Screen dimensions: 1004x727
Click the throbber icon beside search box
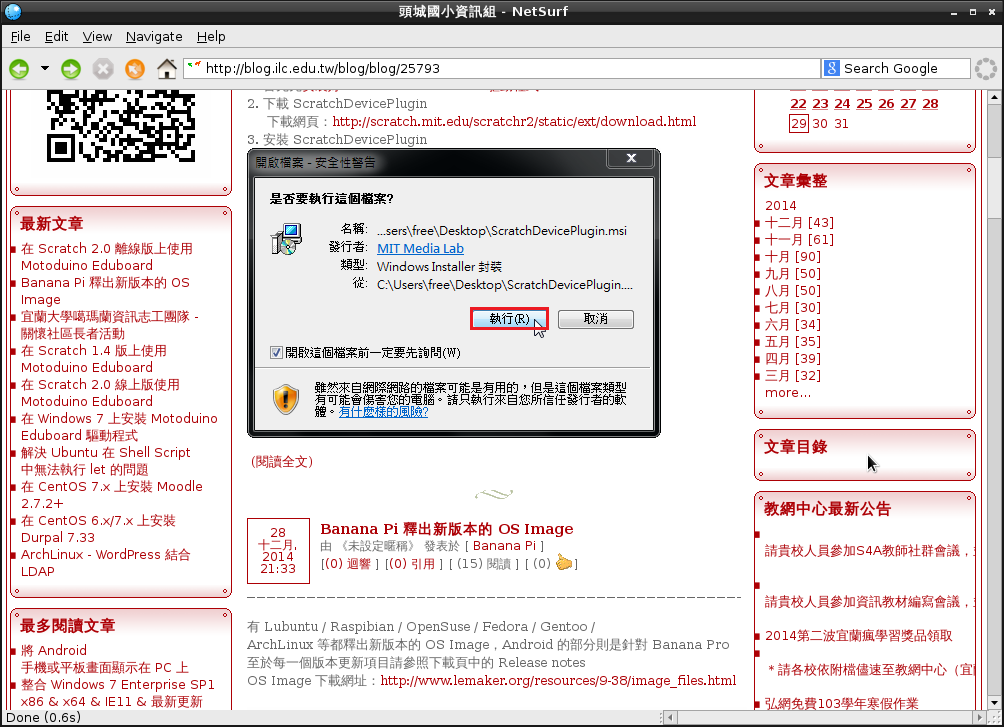pos(986,69)
